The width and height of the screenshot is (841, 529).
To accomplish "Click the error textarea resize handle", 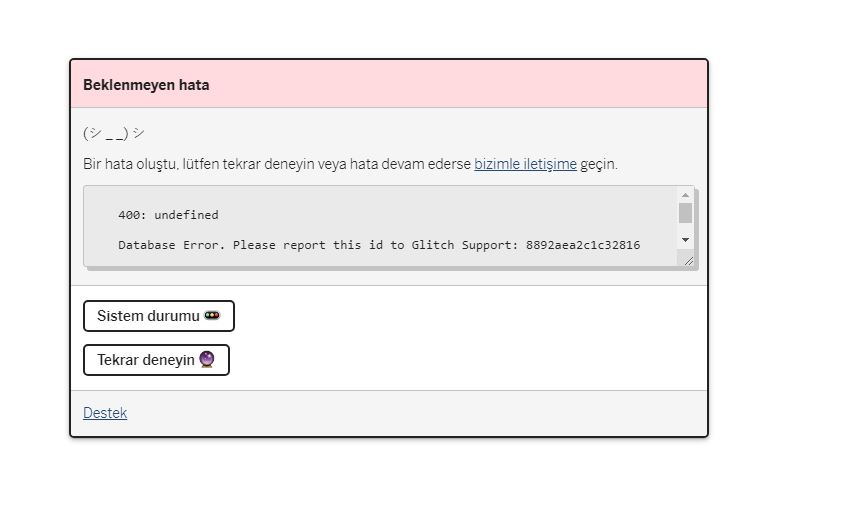I will coord(688,261).
